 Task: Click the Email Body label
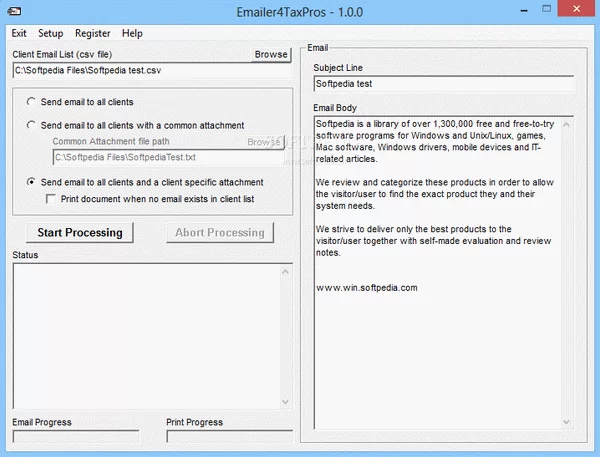[335, 108]
